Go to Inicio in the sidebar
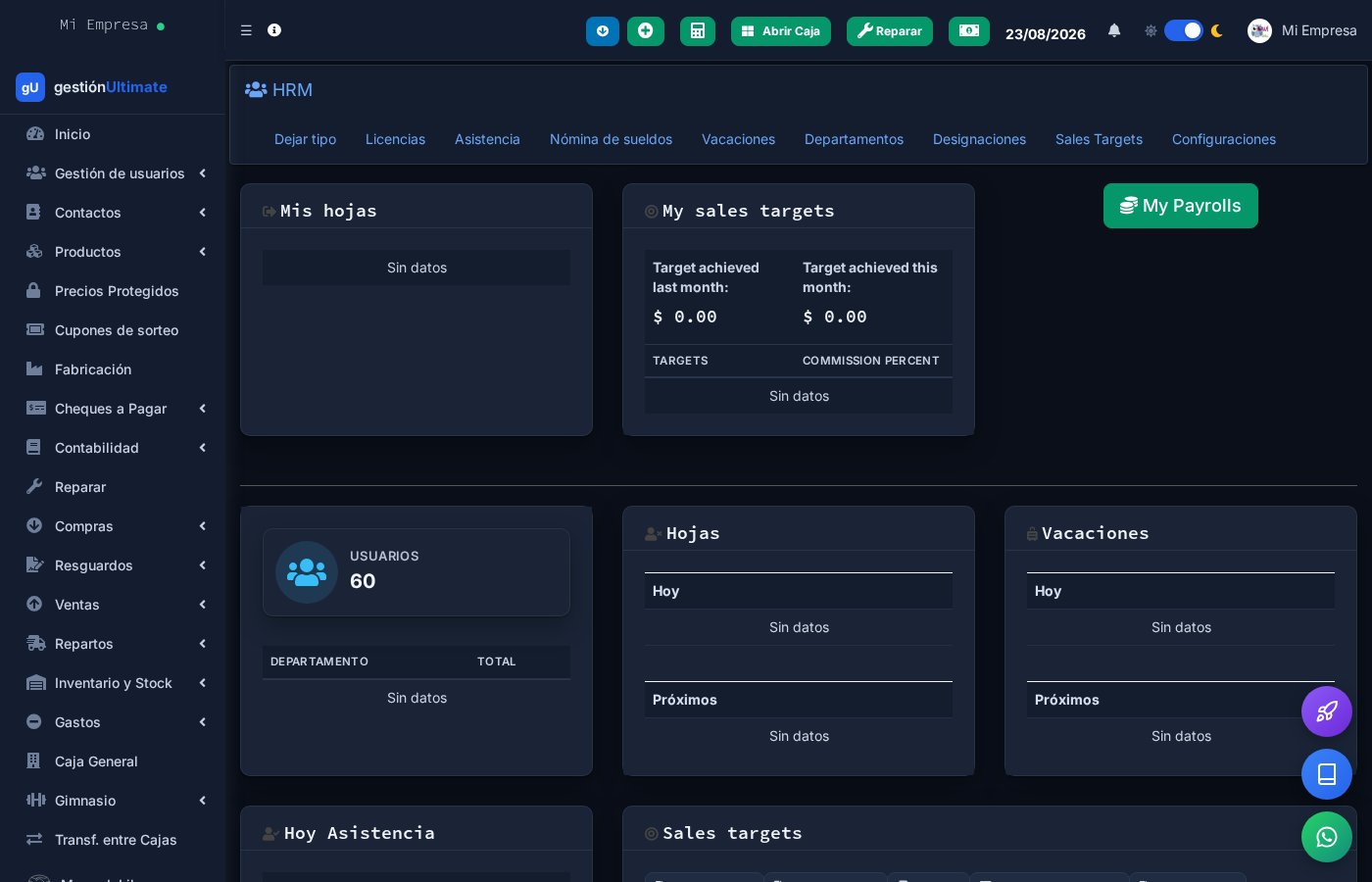The width and height of the screenshot is (1372, 882). coord(113,134)
